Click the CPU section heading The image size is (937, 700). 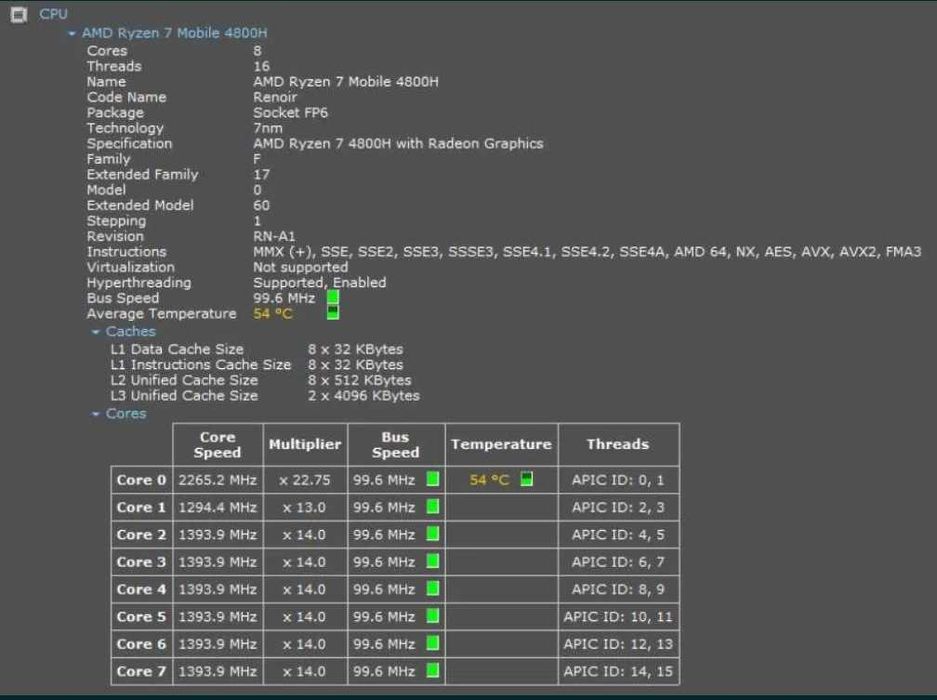tap(53, 14)
